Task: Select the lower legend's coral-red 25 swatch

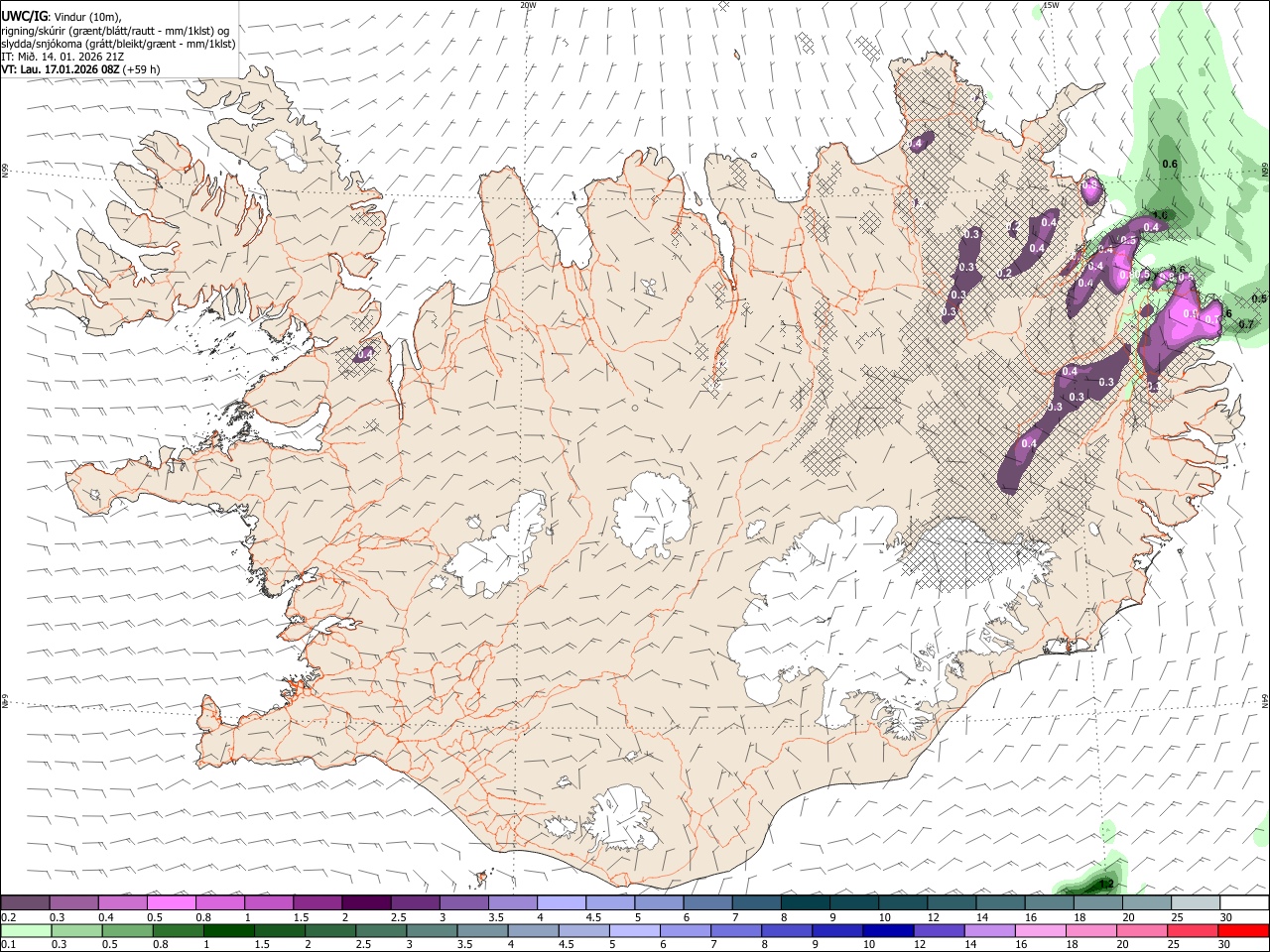Action: coord(1192,931)
